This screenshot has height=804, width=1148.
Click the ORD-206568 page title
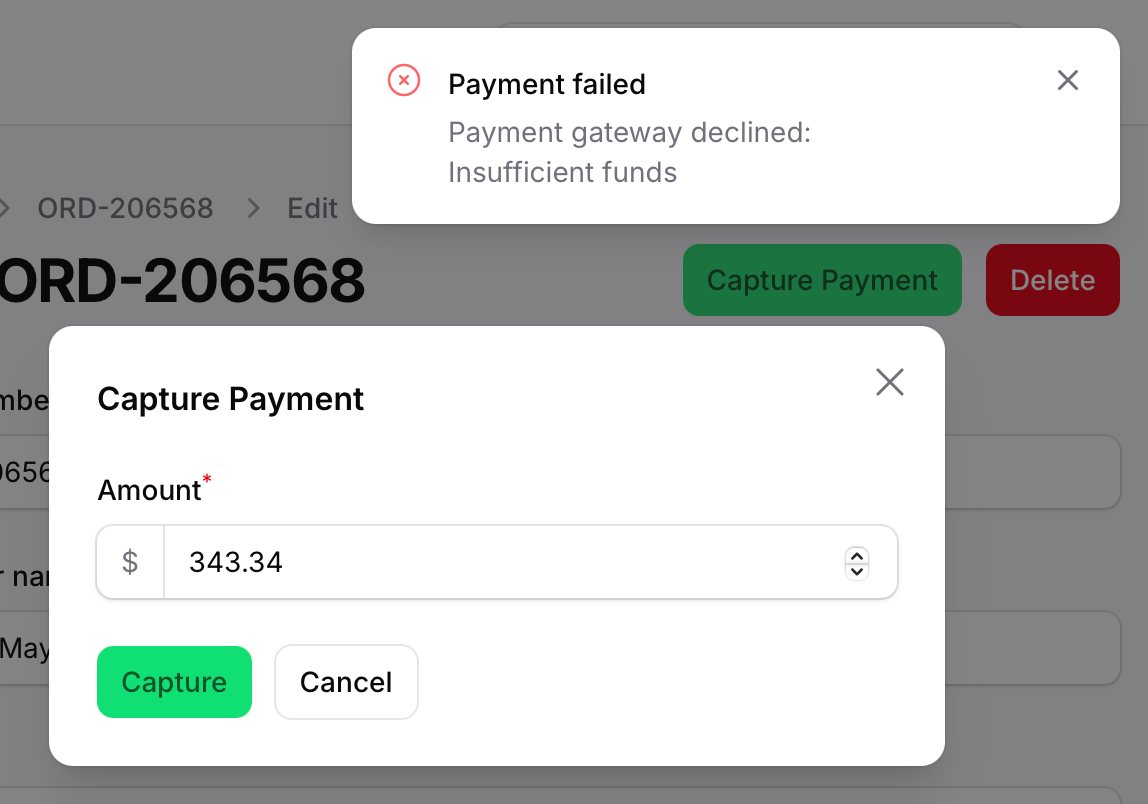click(182, 282)
